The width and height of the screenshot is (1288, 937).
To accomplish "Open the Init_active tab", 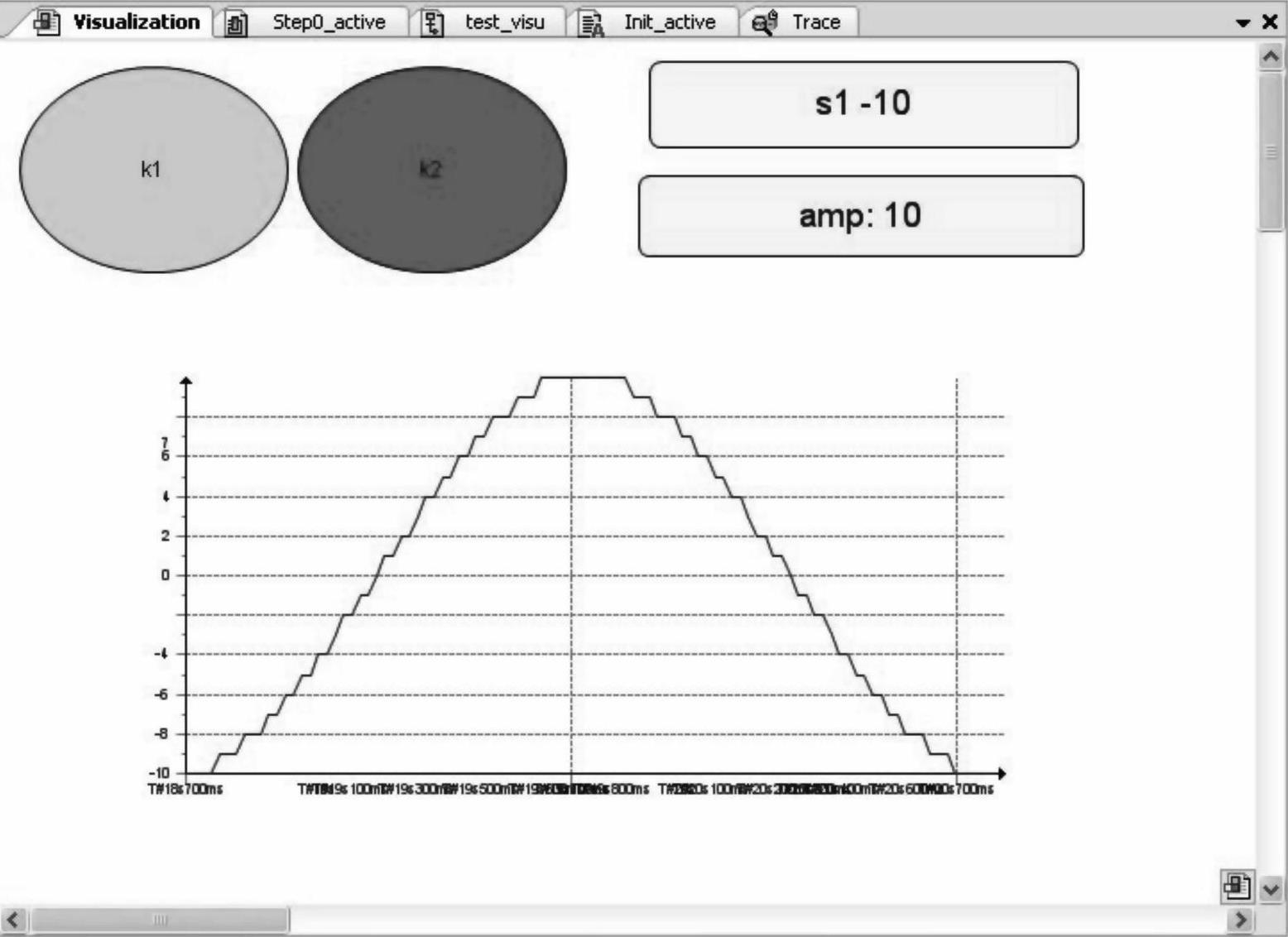I will pyautogui.click(x=652, y=22).
